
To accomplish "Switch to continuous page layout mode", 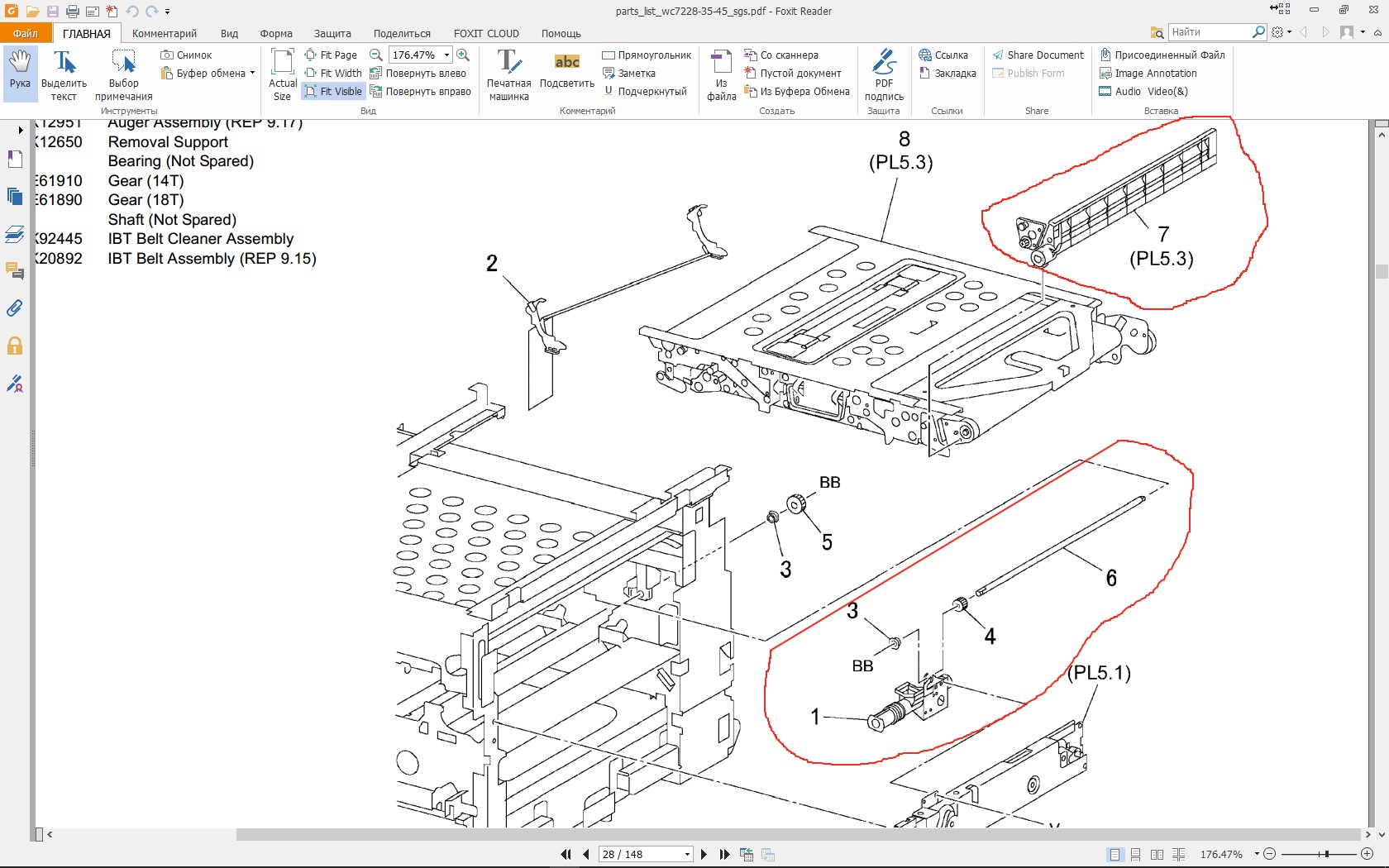I will click(x=1136, y=854).
